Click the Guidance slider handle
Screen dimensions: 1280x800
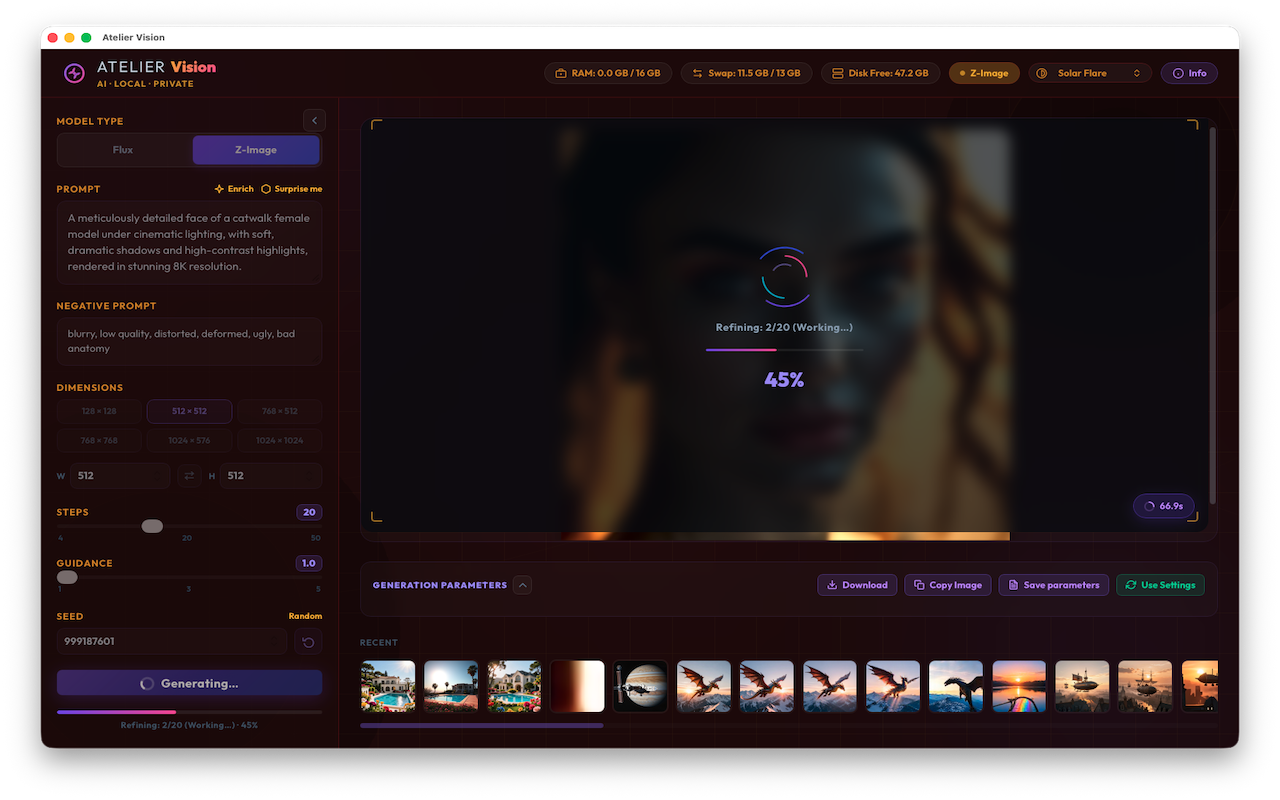click(x=67, y=577)
